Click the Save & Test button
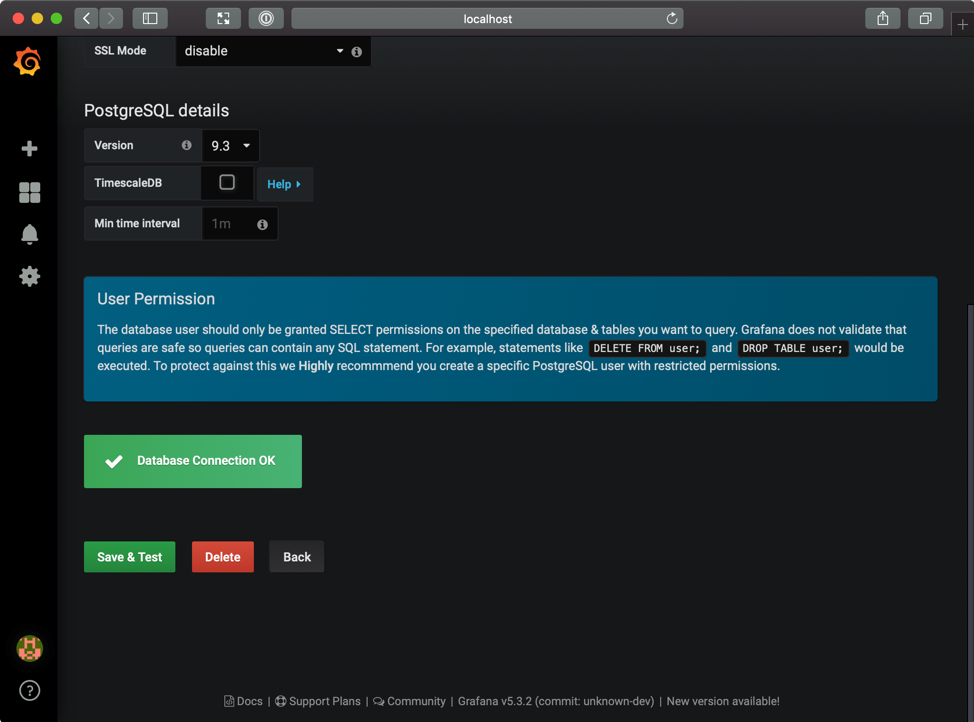The image size is (974, 722). click(130, 557)
